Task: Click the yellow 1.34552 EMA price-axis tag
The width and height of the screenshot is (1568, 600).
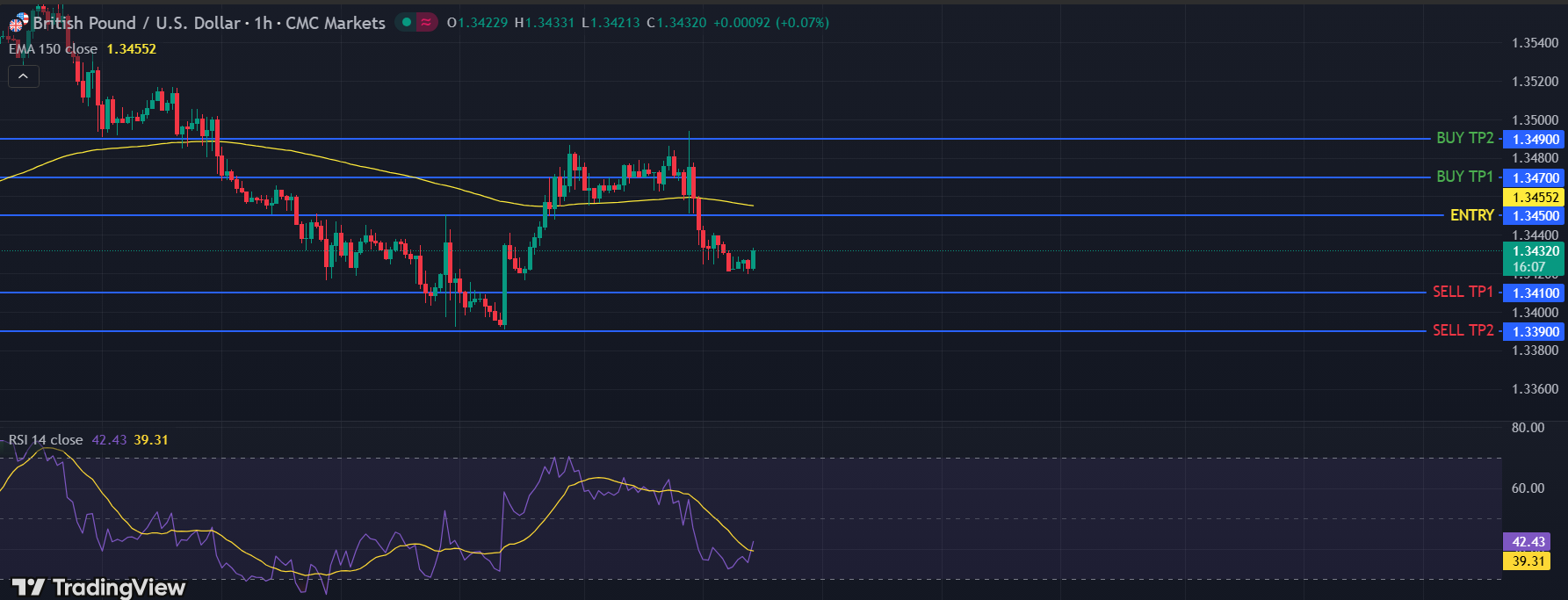Action: [1535, 198]
